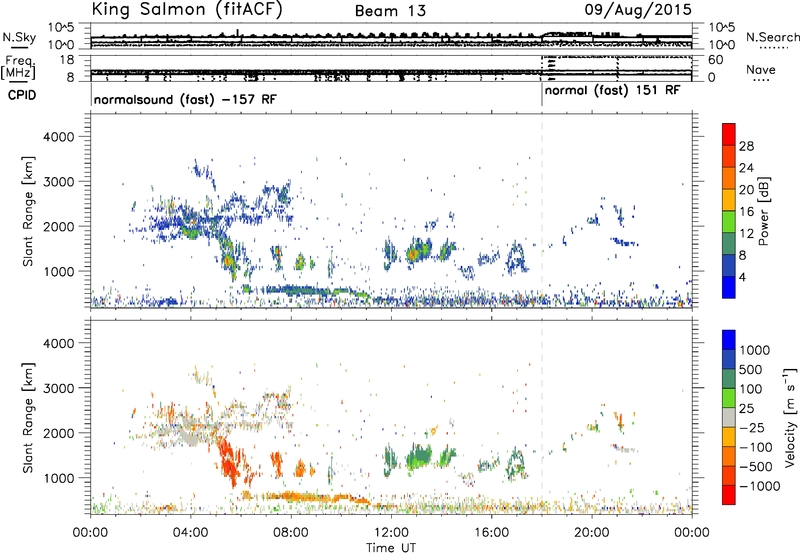
Task: Click the 'N.Search' legend label
Action: 772,37
